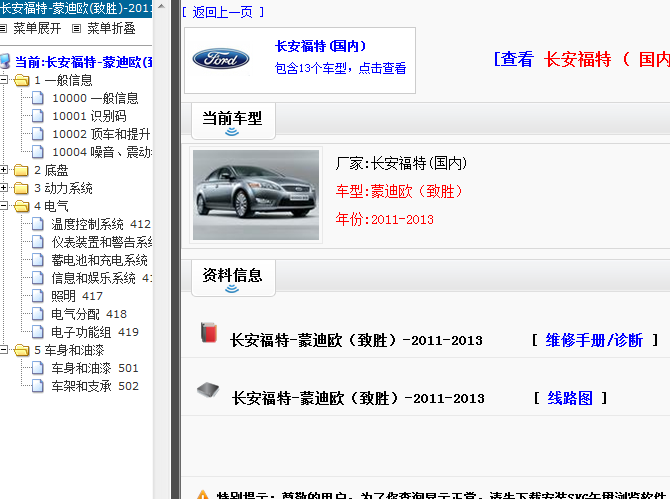
Task: Click document icon for 电子功能组 419
Action: coord(38,332)
